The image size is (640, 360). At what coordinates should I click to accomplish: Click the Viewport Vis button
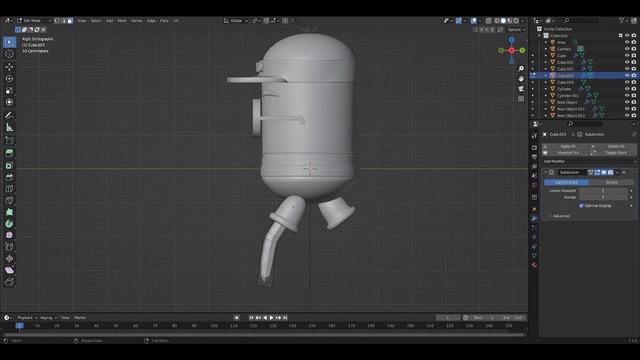565,153
